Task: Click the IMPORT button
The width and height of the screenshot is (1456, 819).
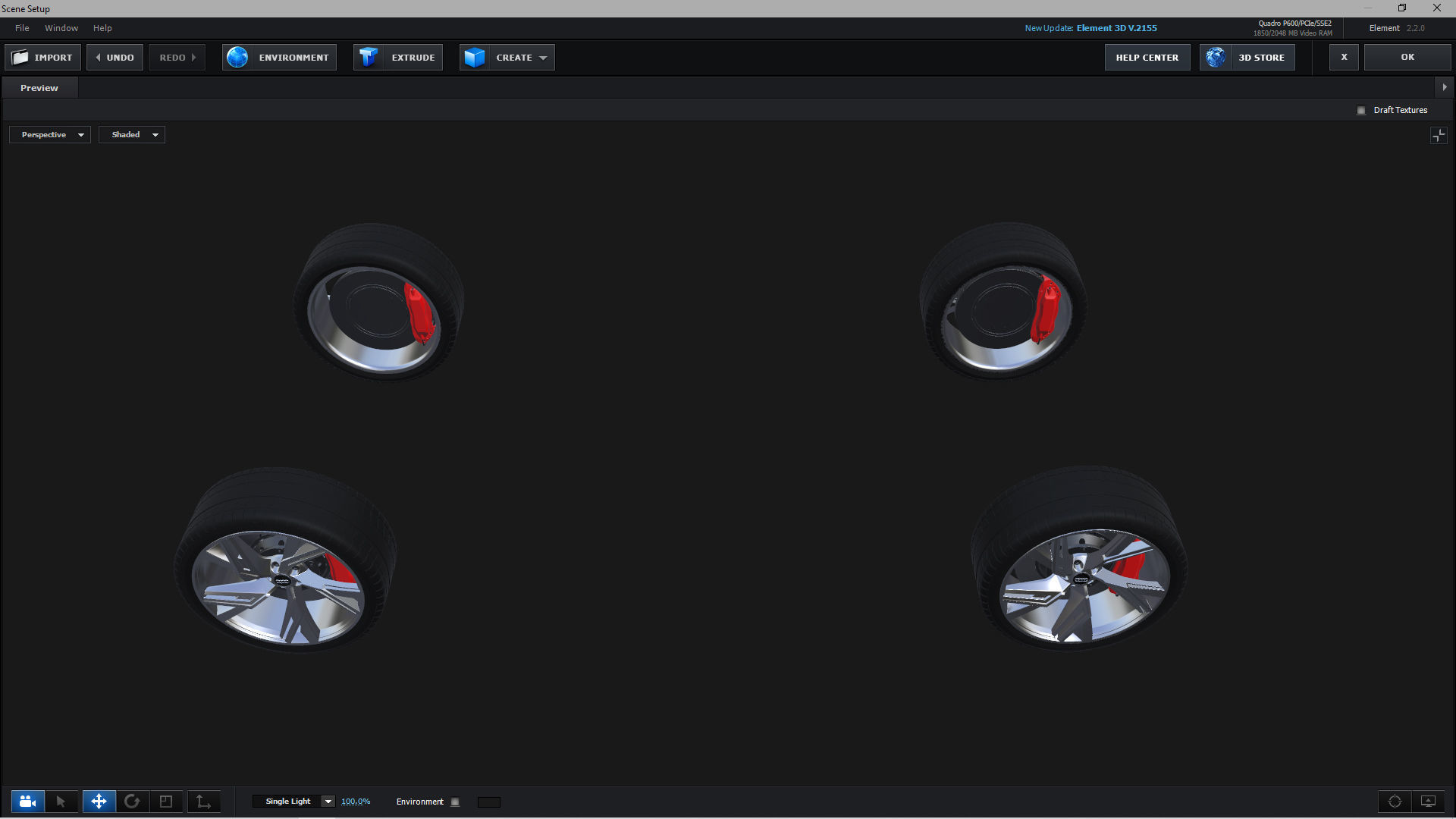Action: point(43,58)
